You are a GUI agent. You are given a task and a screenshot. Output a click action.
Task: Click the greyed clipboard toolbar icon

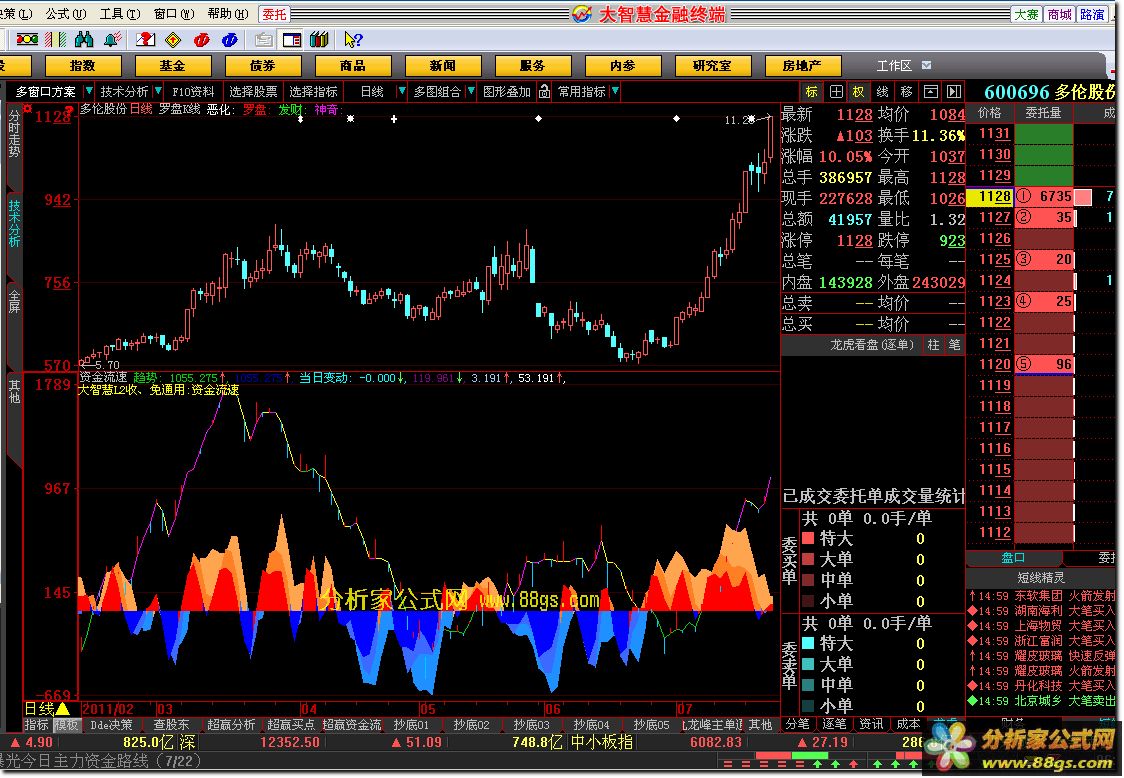coord(263,39)
